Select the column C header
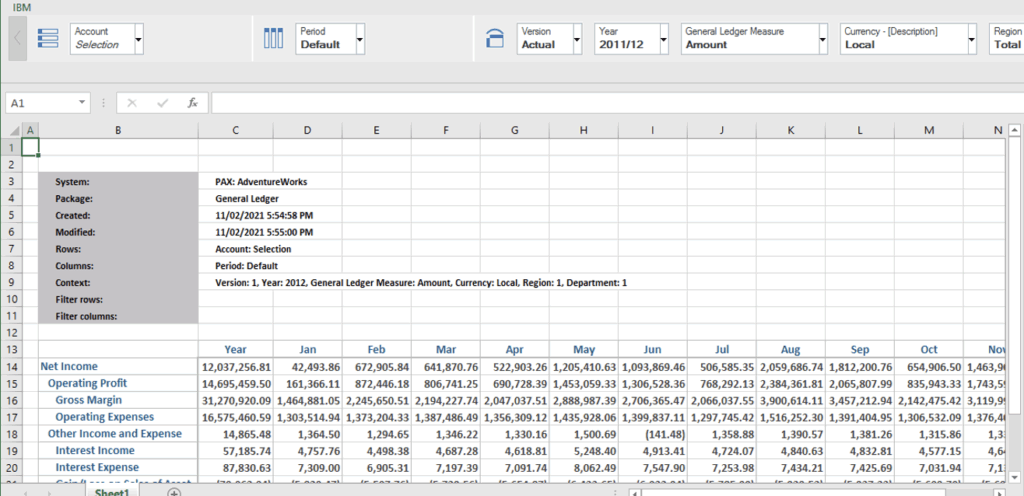This screenshot has width=1024, height=496. [235, 130]
